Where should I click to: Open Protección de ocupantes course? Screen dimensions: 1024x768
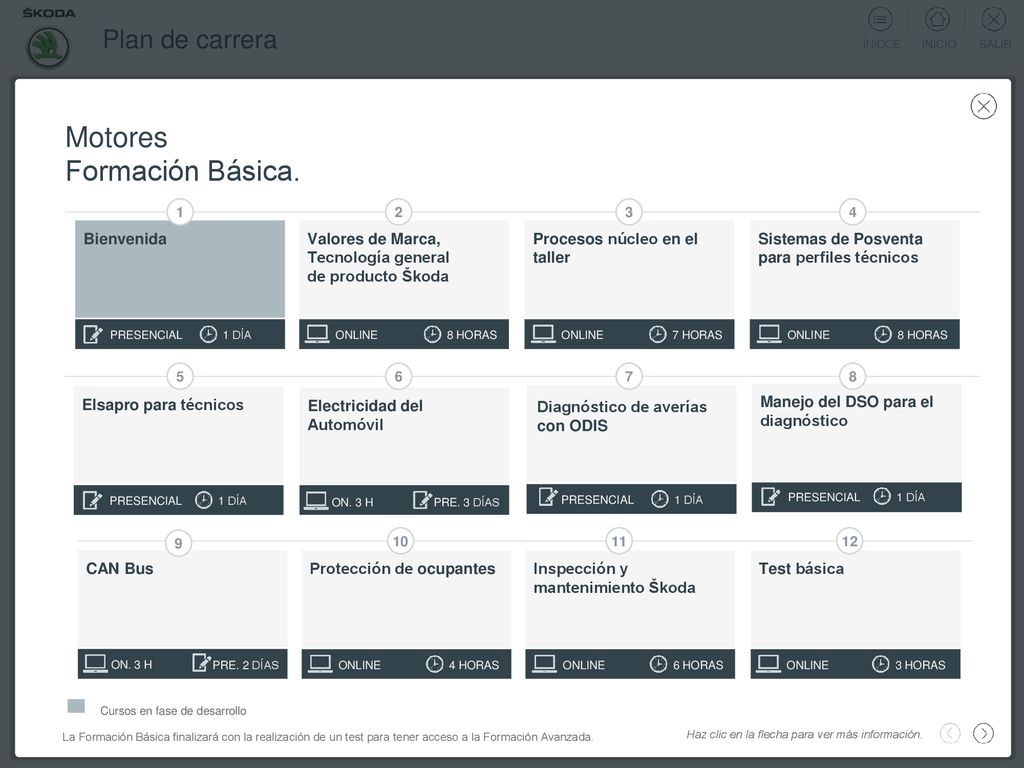tap(406, 615)
